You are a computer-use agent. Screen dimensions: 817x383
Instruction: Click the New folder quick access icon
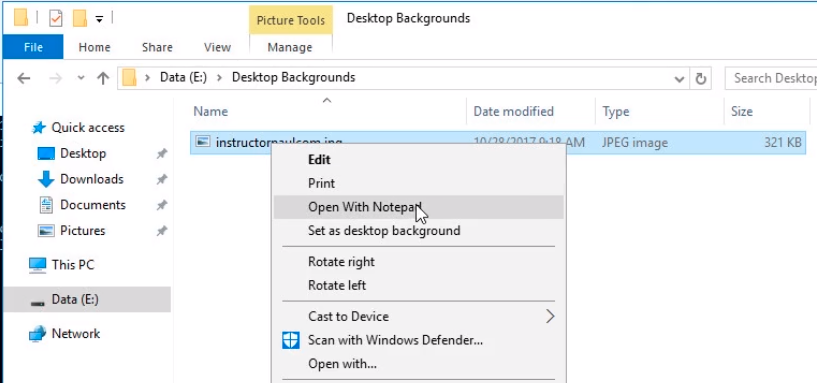(x=80, y=18)
